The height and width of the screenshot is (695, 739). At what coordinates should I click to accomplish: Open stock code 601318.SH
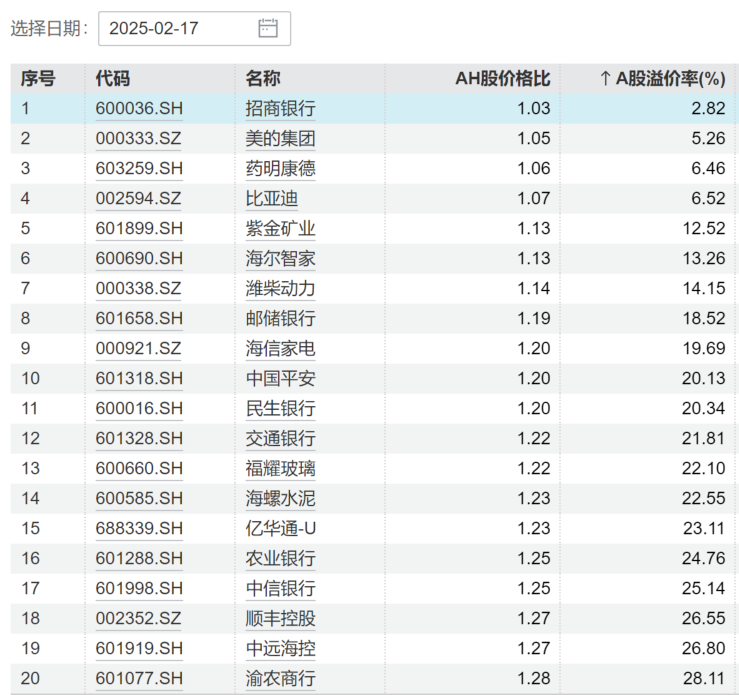click(x=139, y=378)
